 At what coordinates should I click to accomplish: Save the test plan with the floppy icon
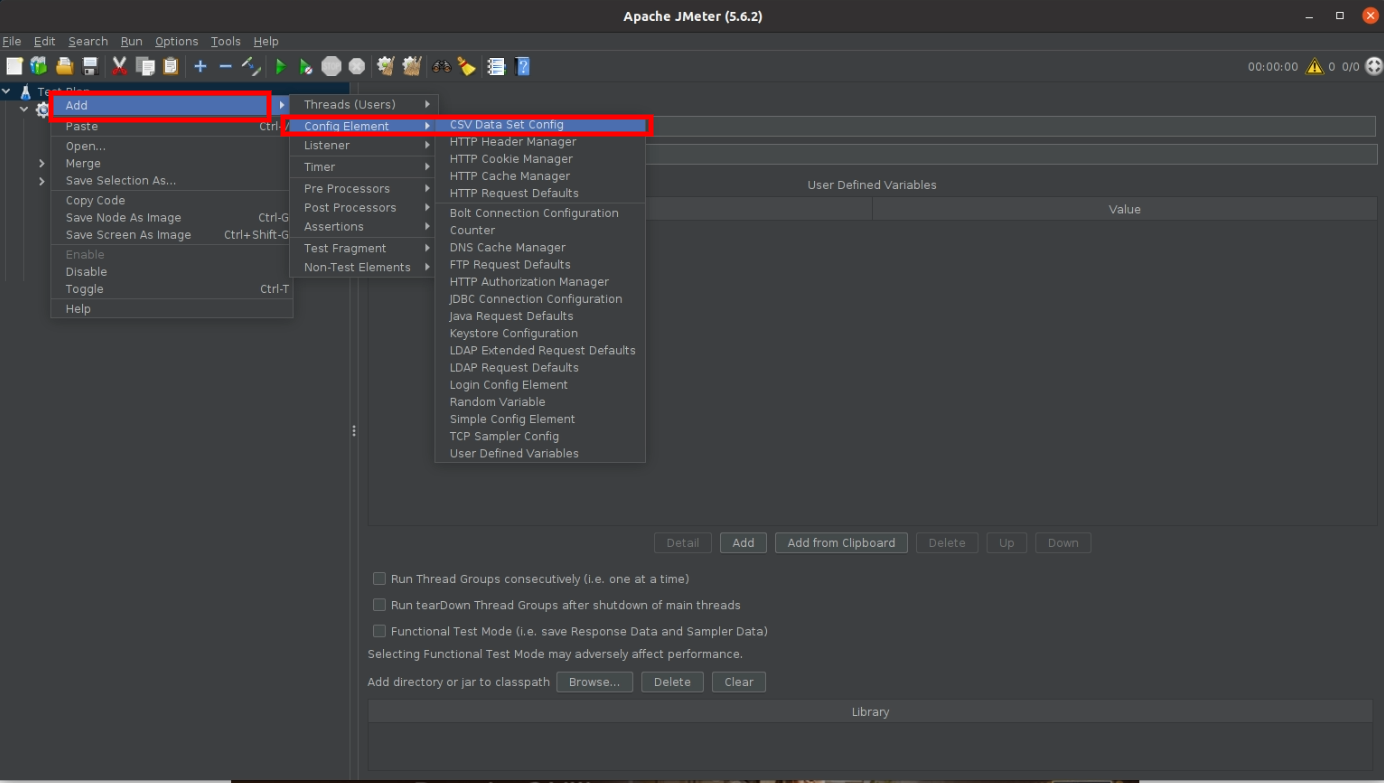[x=90, y=66]
